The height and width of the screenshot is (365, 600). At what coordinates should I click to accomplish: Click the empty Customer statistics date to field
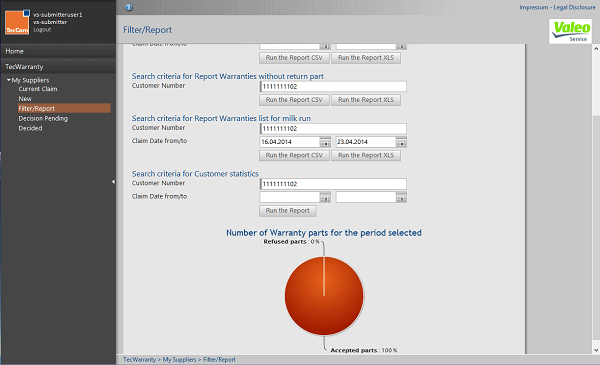(x=366, y=197)
